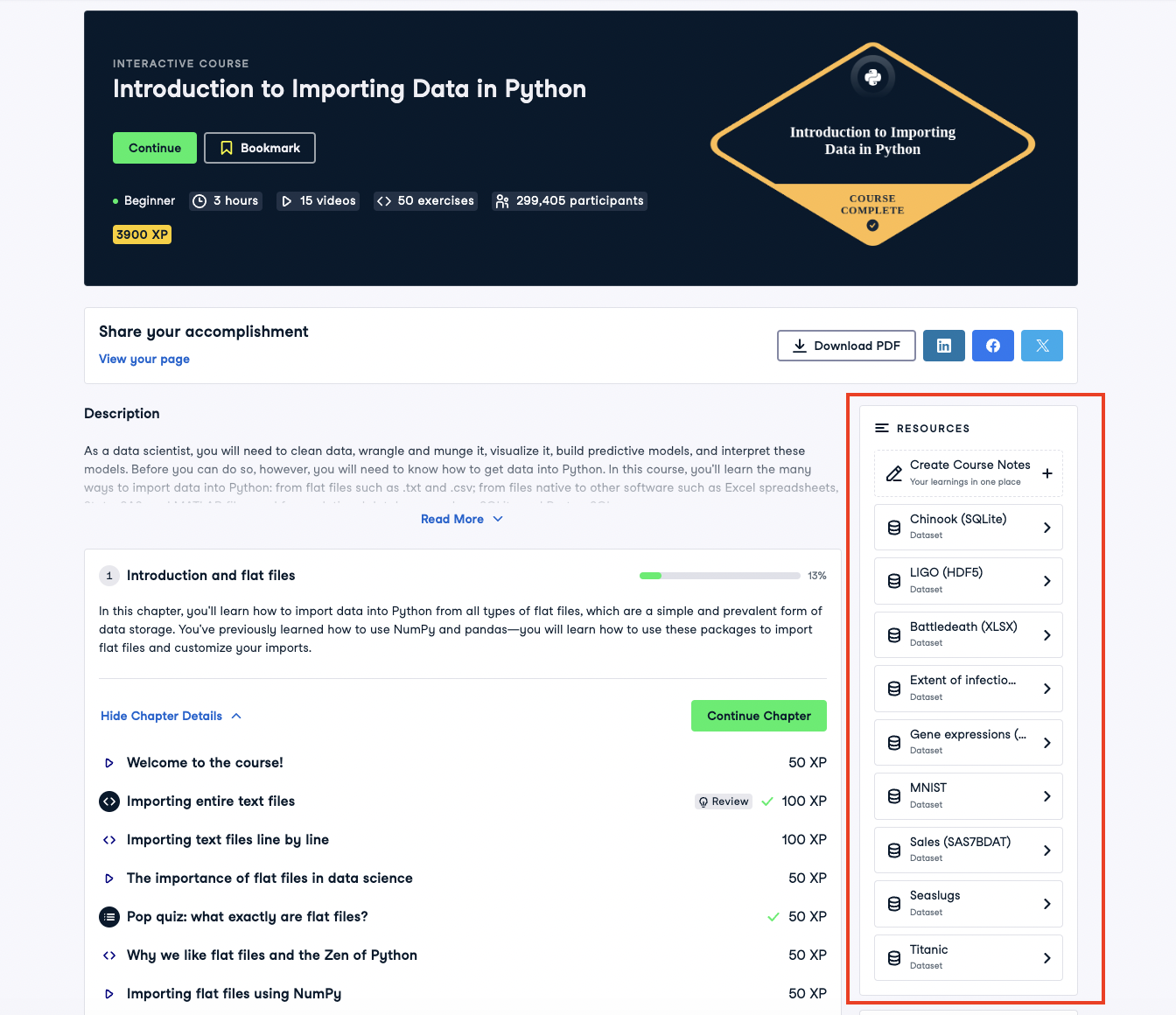Share via the X (Twitter) icon
The image size is (1176, 1015).
1041,346
